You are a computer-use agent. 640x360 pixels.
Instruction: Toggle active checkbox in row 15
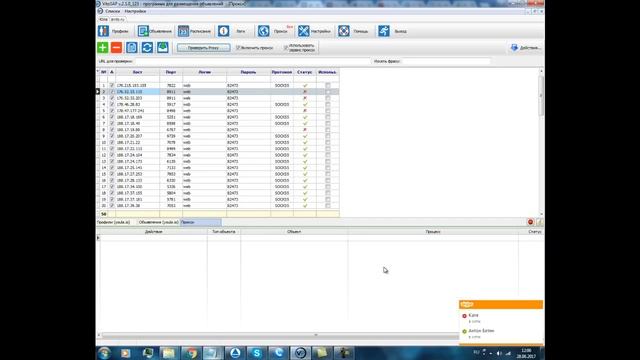(x=112, y=174)
